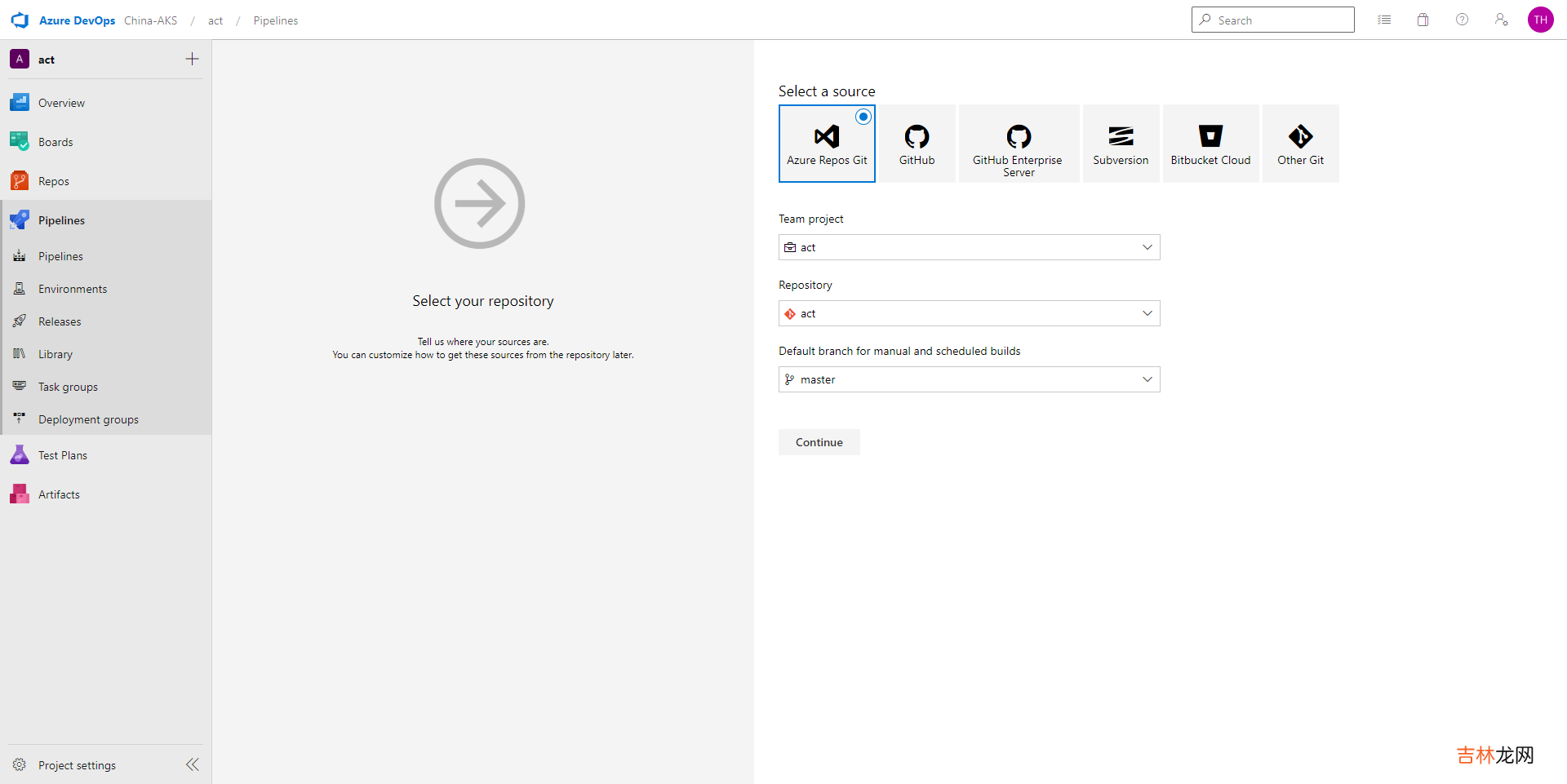Click the Library books icon

20,354
